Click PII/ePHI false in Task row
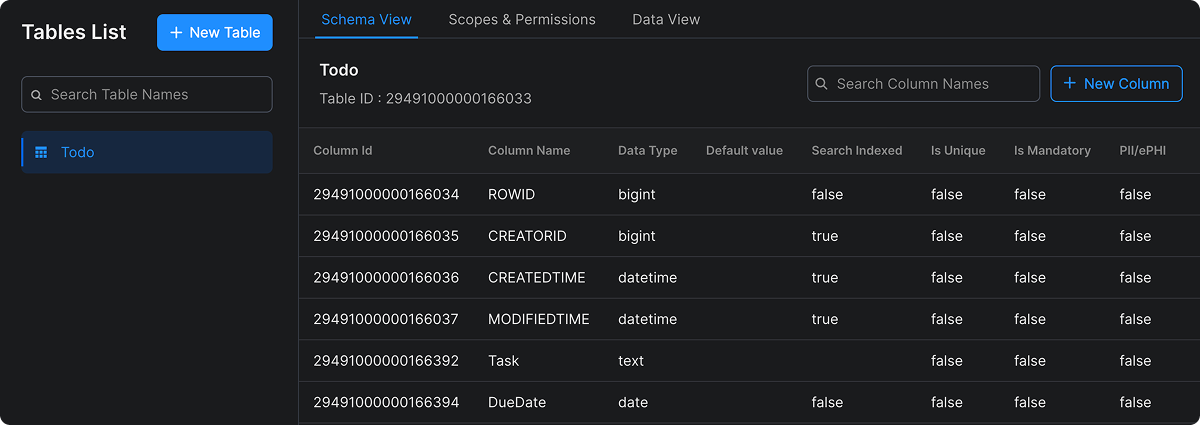Viewport: 1200px width, 425px height. [1136, 361]
